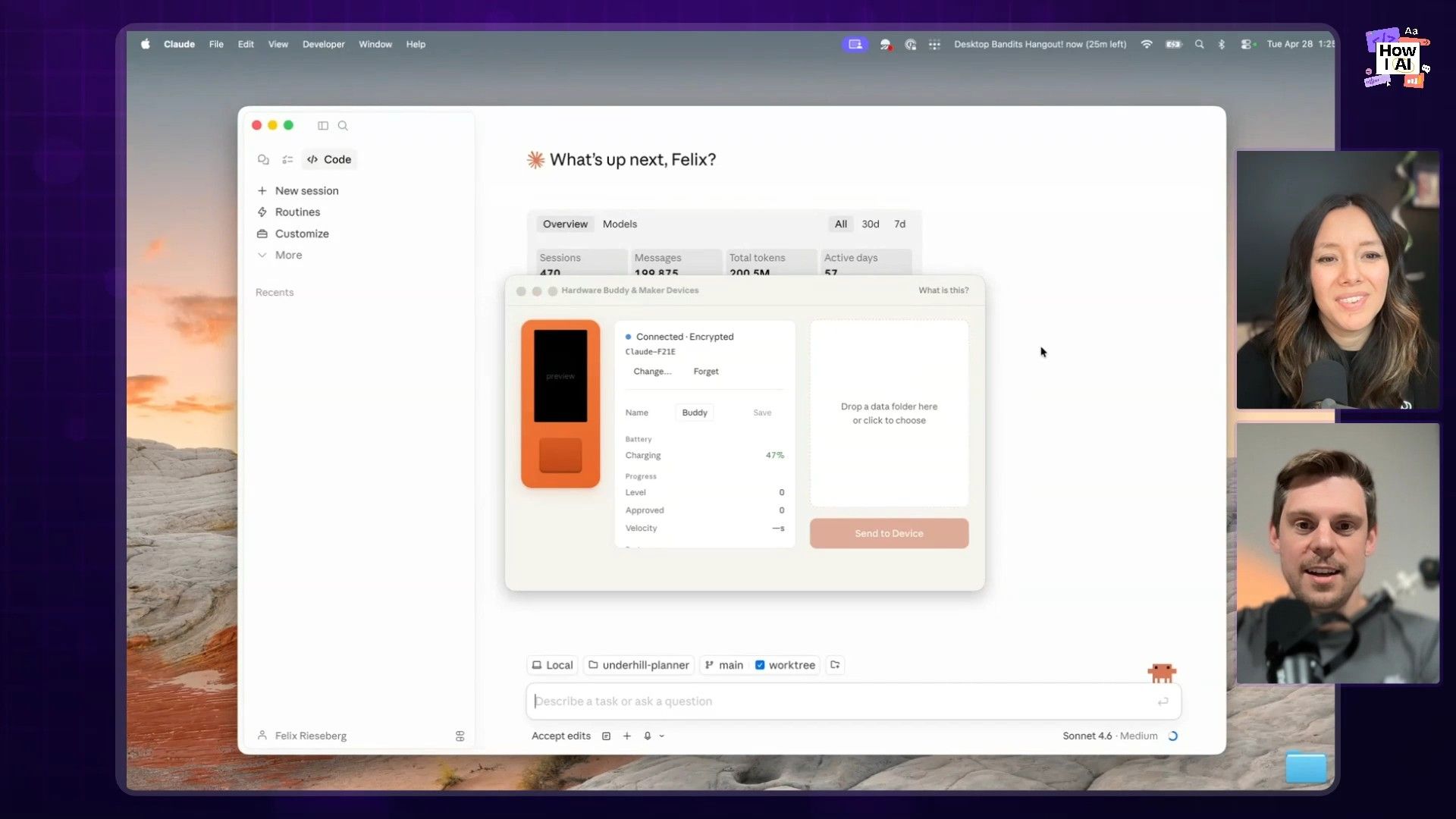This screenshot has height=819, width=1456.
Task: Switch to the Overview tab
Action: point(565,224)
